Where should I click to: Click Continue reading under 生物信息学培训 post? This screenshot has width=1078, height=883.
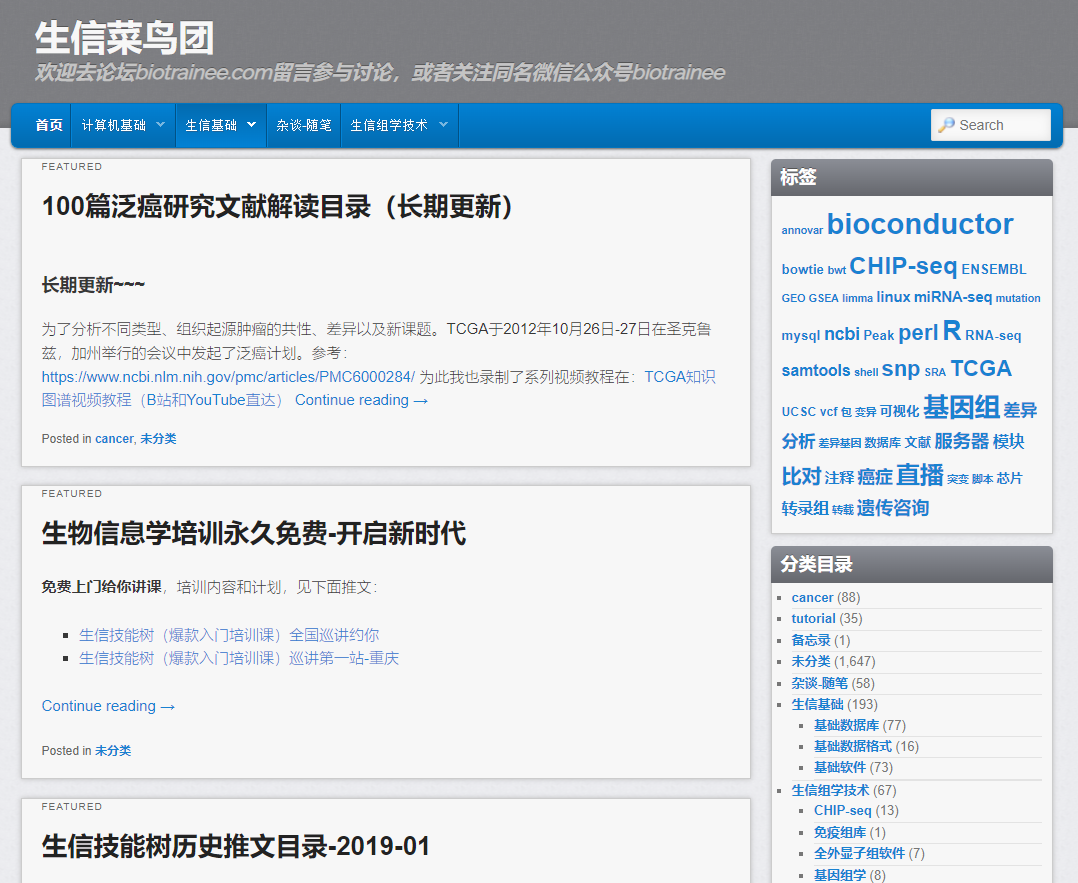click(108, 706)
